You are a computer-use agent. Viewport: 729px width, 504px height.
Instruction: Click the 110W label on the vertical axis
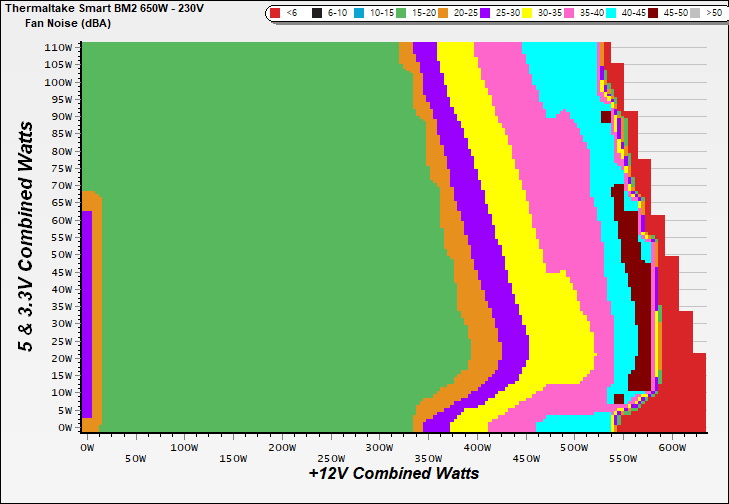pos(58,47)
